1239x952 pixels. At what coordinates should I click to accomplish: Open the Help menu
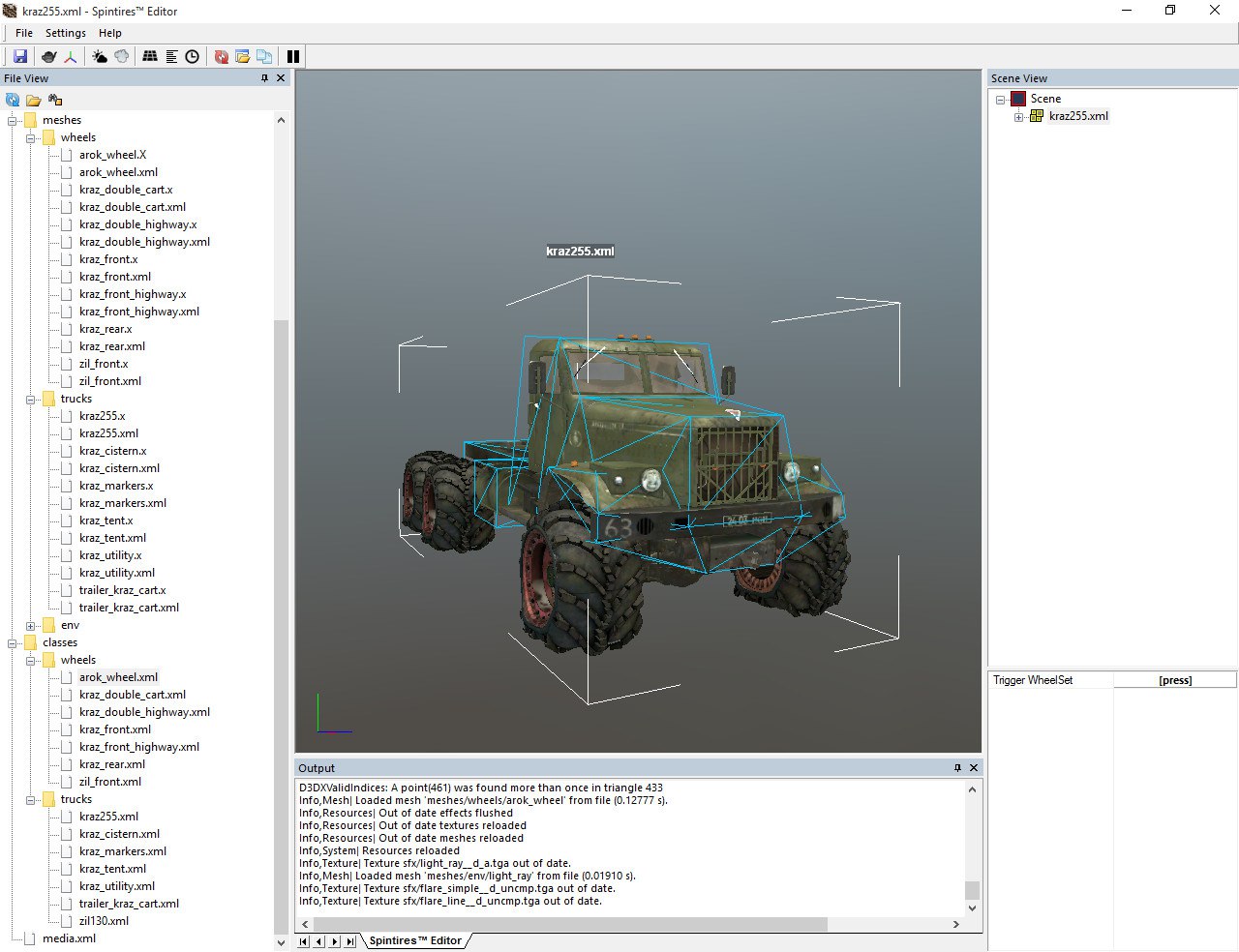pyautogui.click(x=110, y=33)
